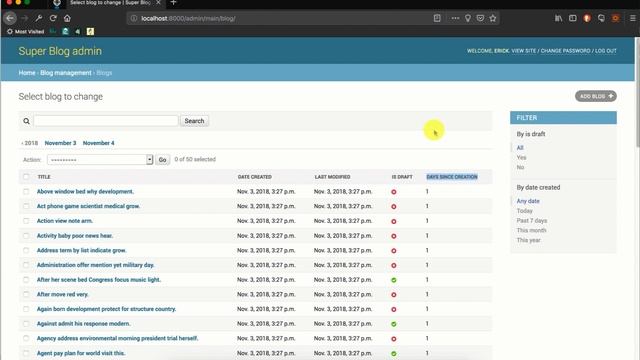Open the browser home page icon
This screenshot has width=640, height=360.
[x=67, y=18]
